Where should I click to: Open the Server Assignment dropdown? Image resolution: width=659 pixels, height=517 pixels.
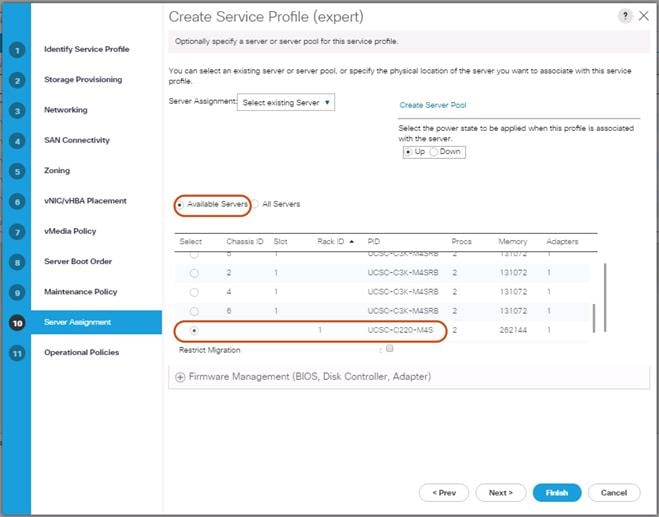coord(286,102)
